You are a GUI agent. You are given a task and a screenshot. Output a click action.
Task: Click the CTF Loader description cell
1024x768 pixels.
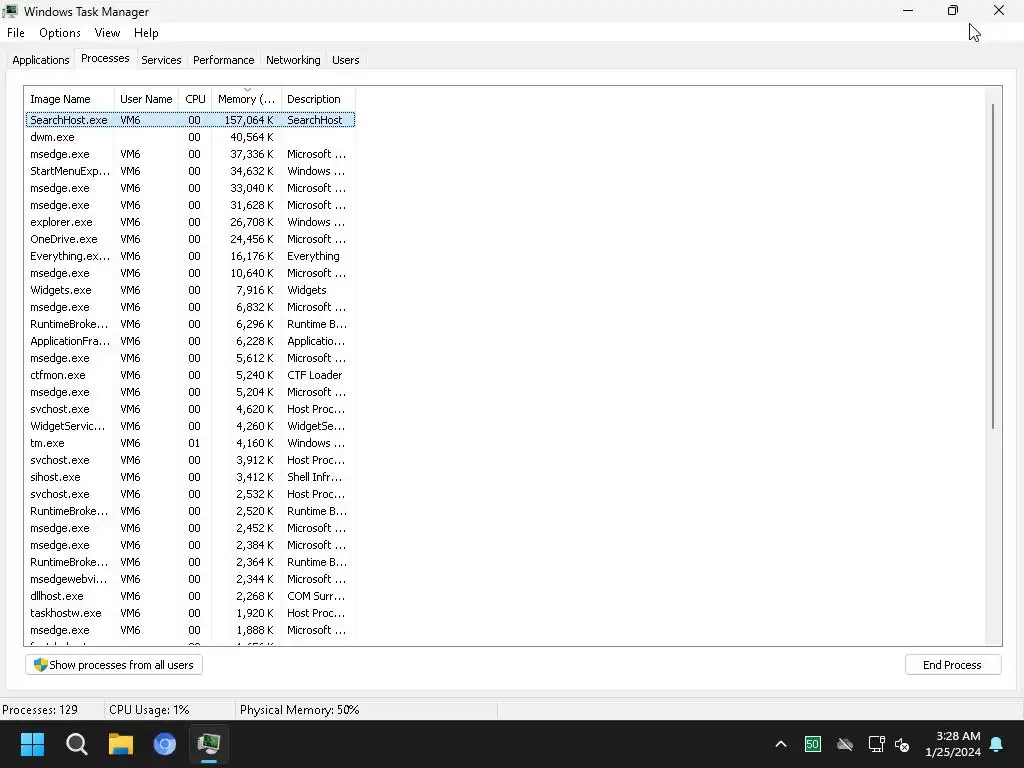coord(315,375)
